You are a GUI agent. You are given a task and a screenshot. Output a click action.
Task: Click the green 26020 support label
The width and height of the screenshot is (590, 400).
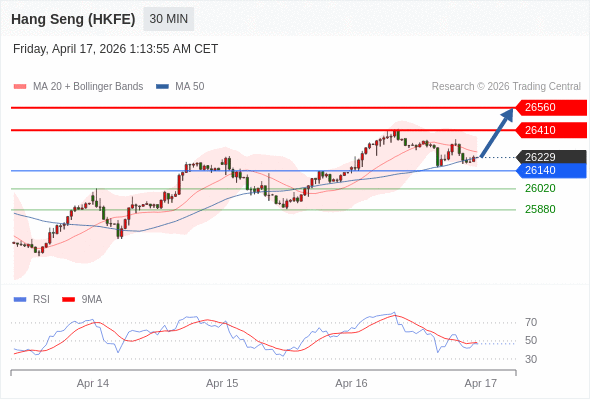point(540,188)
